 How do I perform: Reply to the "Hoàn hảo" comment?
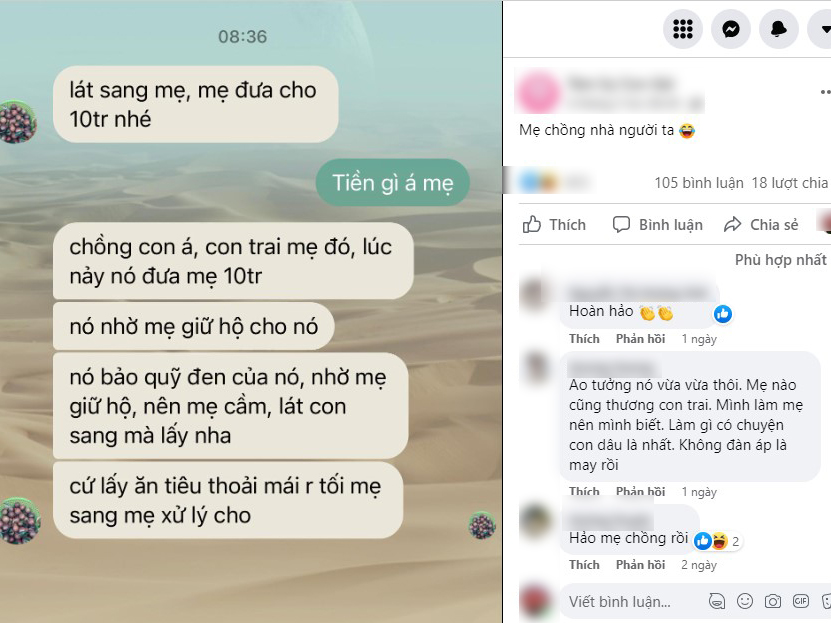pyautogui.click(x=640, y=339)
